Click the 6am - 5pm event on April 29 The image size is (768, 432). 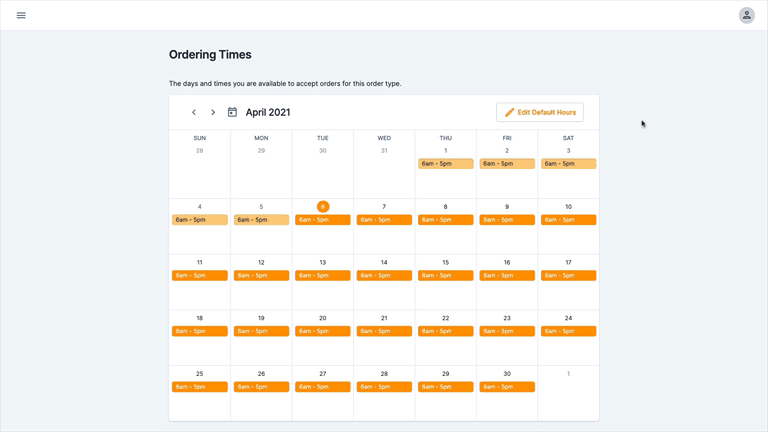point(446,387)
